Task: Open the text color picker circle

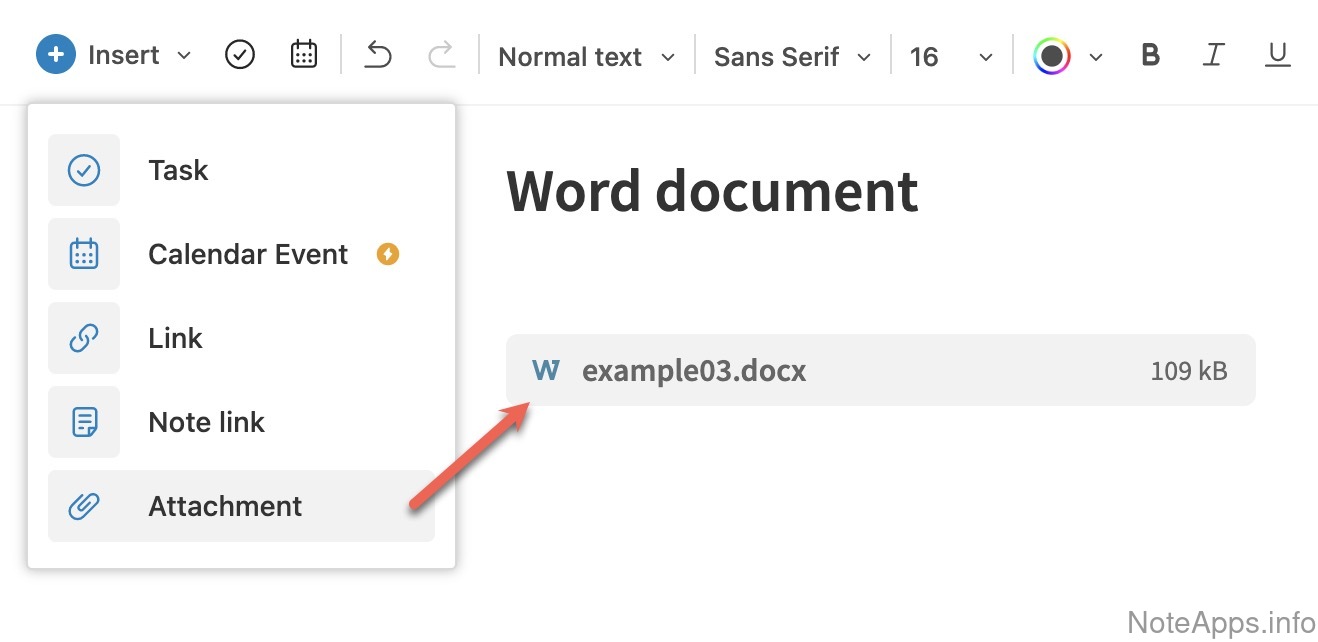Action: pyautogui.click(x=1051, y=56)
